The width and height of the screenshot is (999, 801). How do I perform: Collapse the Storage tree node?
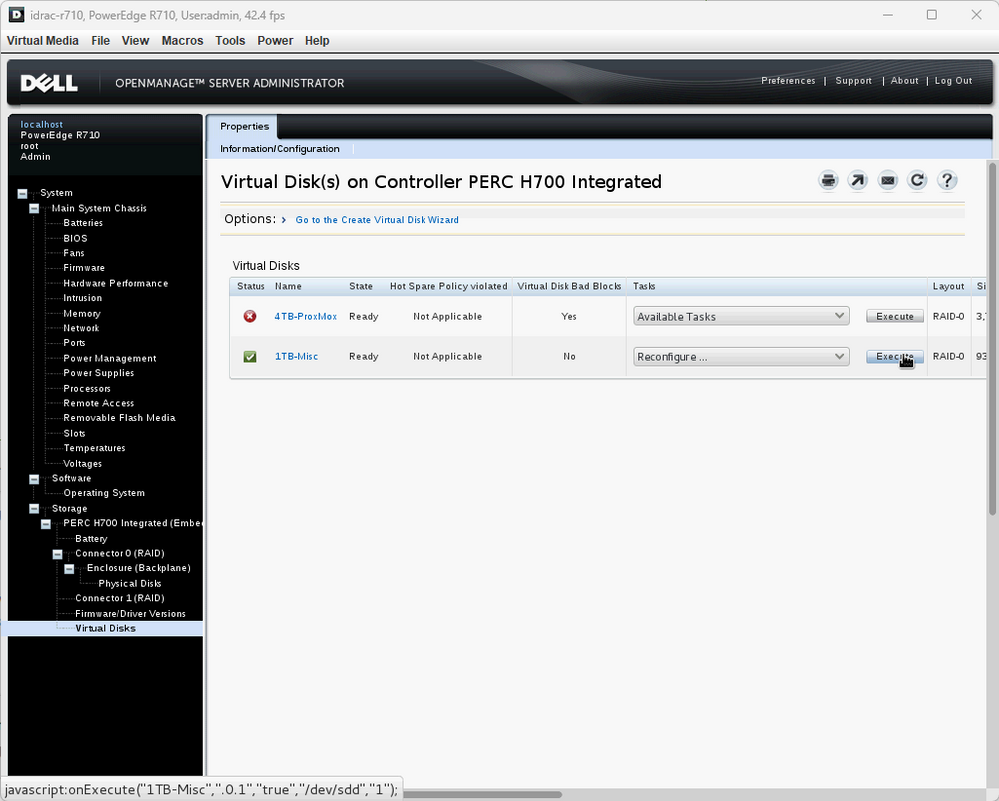[x=34, y=509]
